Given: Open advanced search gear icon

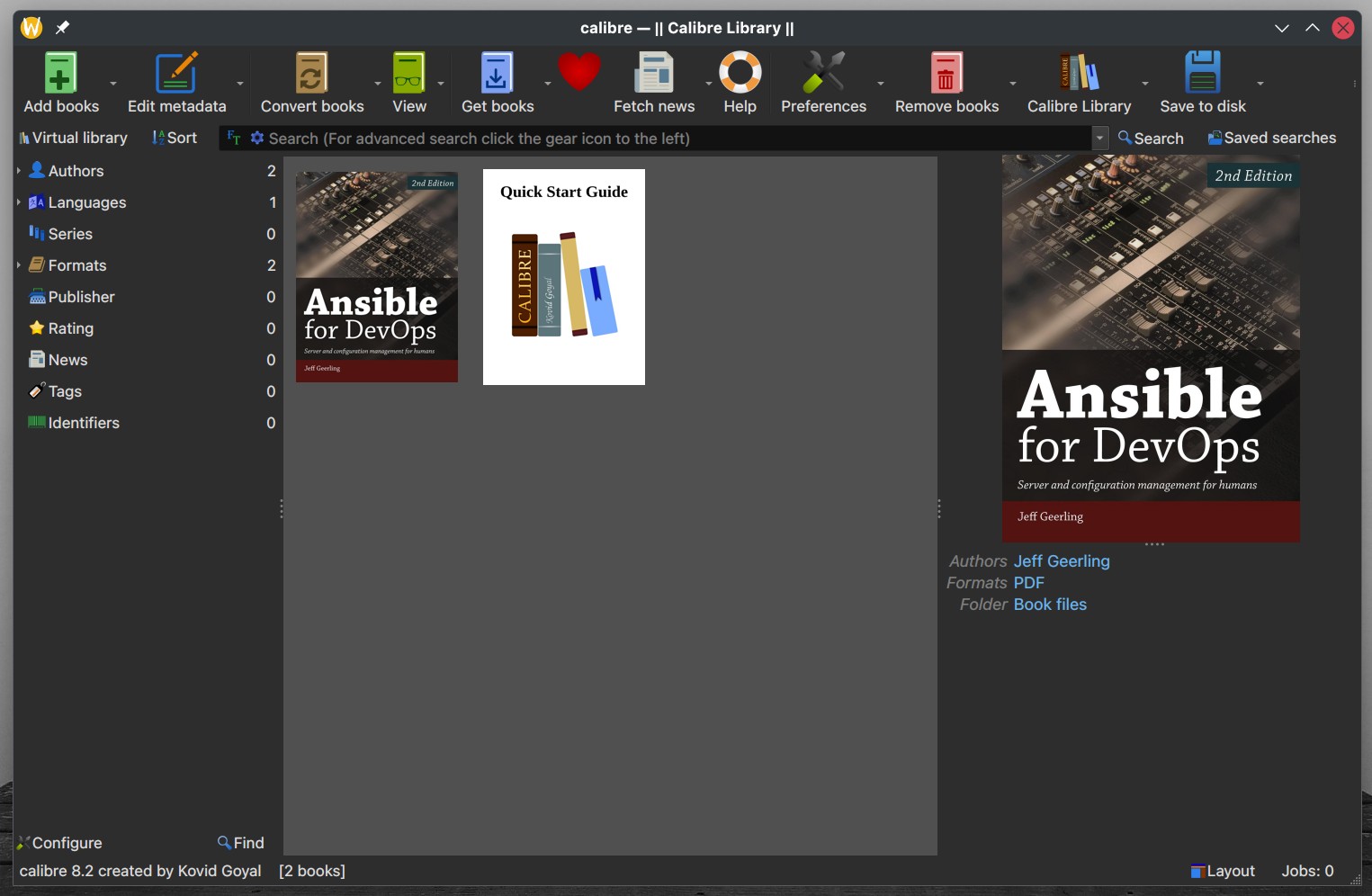Looking at the screenshot, I should tap(256, 138).
